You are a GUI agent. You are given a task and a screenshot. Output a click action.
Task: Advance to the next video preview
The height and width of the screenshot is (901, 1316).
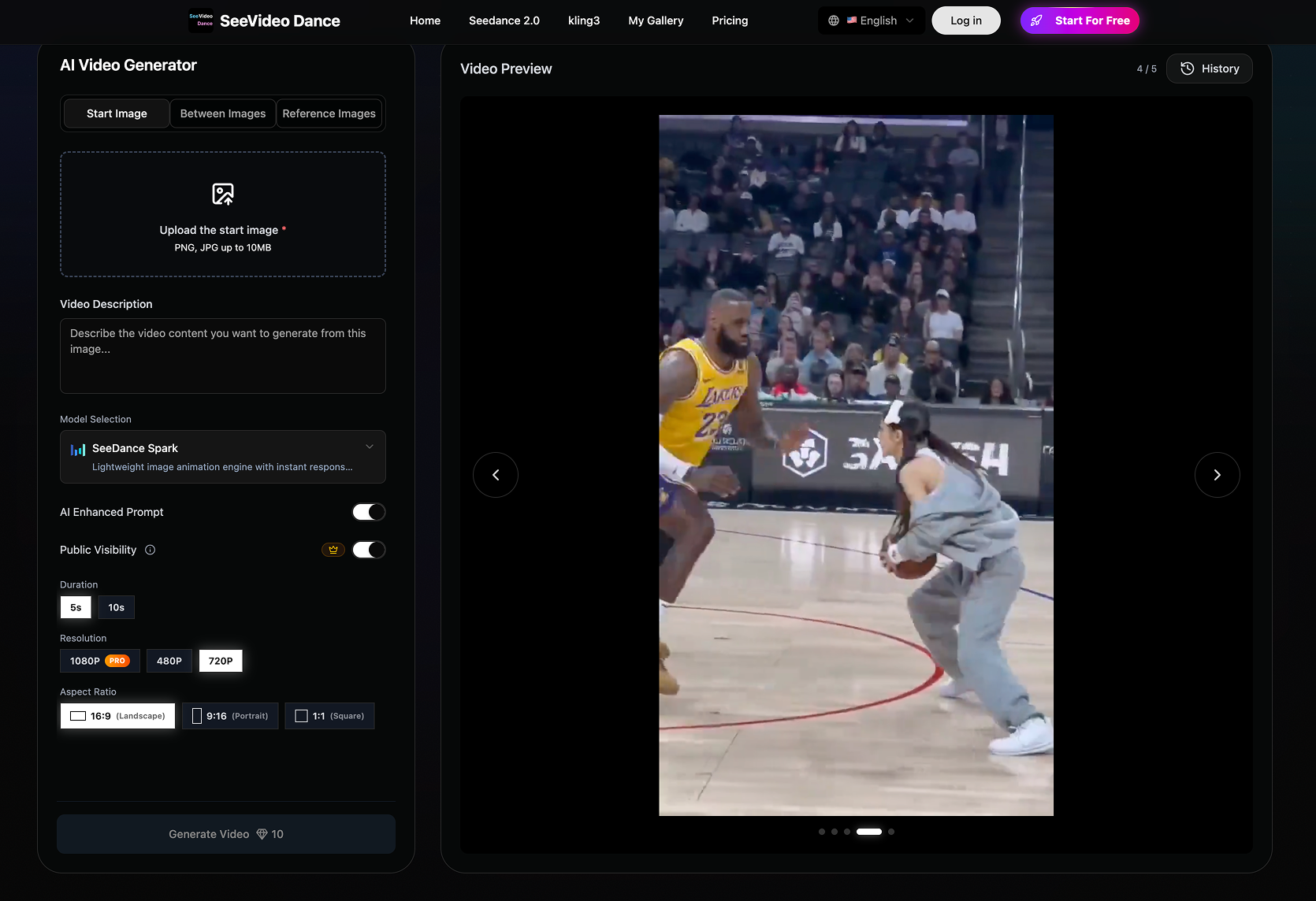click(x=1217, y=475)
